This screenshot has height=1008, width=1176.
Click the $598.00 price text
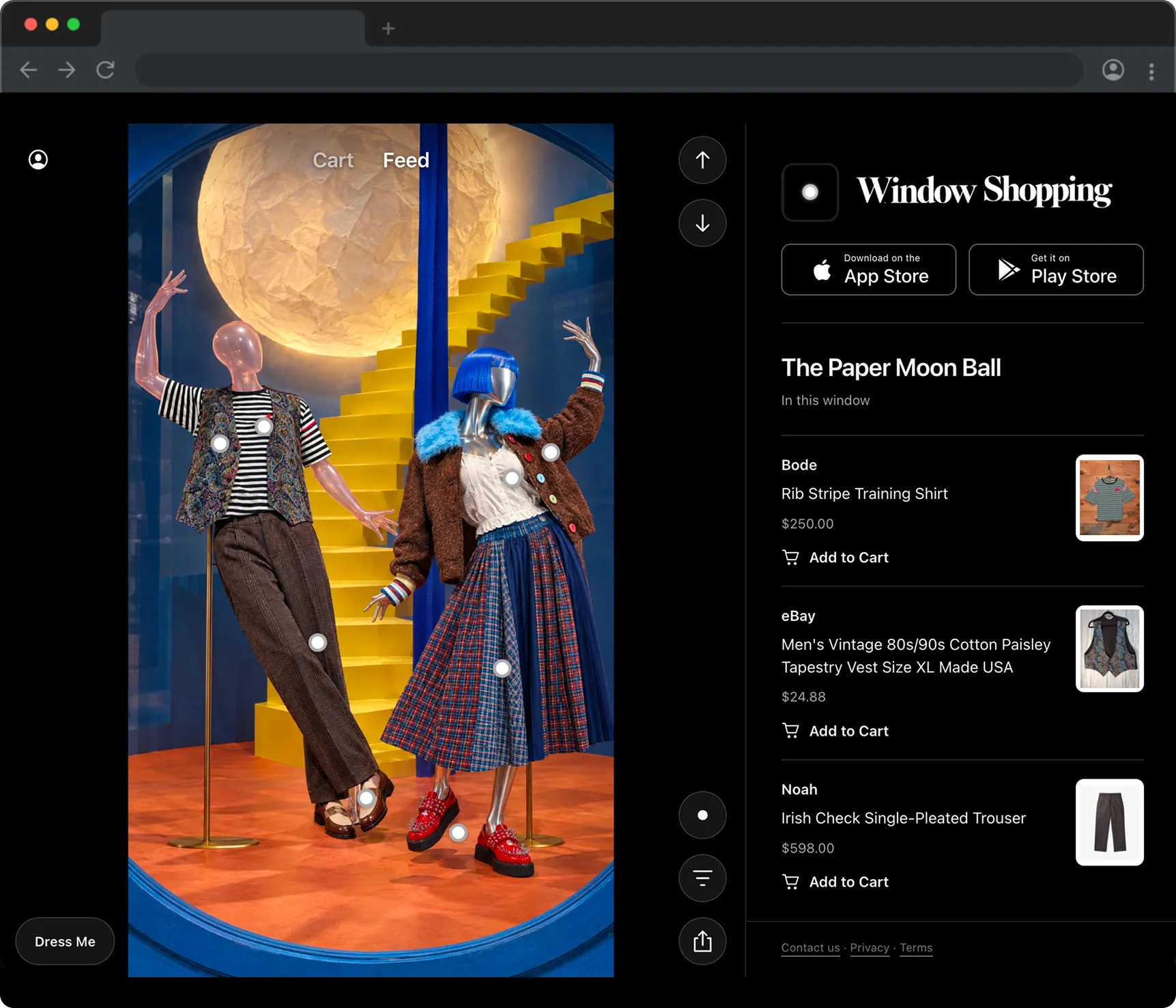click(808, 848)
